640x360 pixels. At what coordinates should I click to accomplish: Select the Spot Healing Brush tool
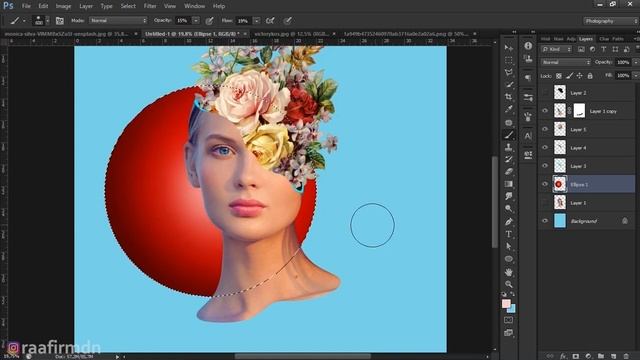click(509, 122)
